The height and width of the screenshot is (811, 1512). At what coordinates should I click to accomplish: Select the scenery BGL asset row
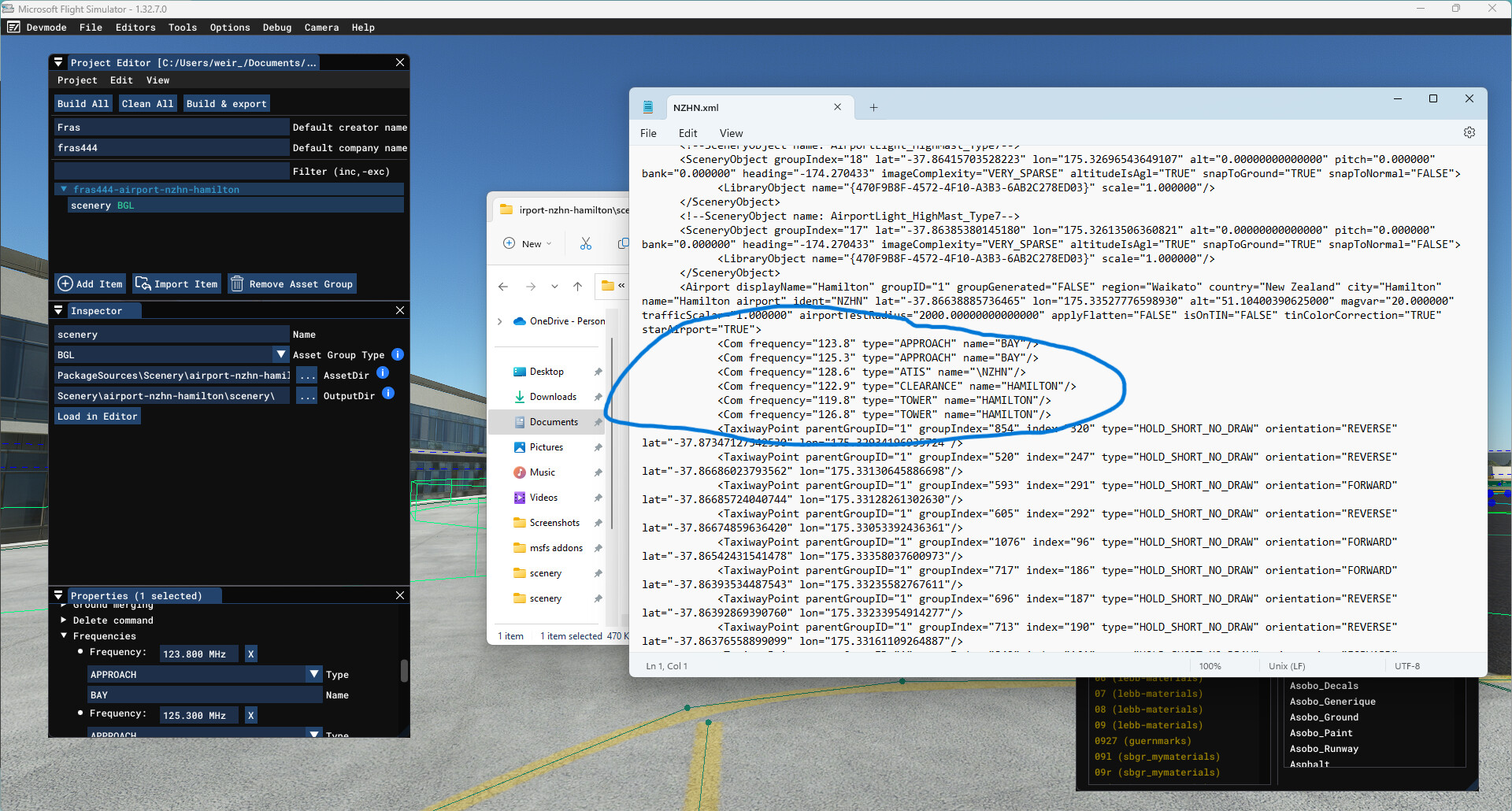(236, 205)
